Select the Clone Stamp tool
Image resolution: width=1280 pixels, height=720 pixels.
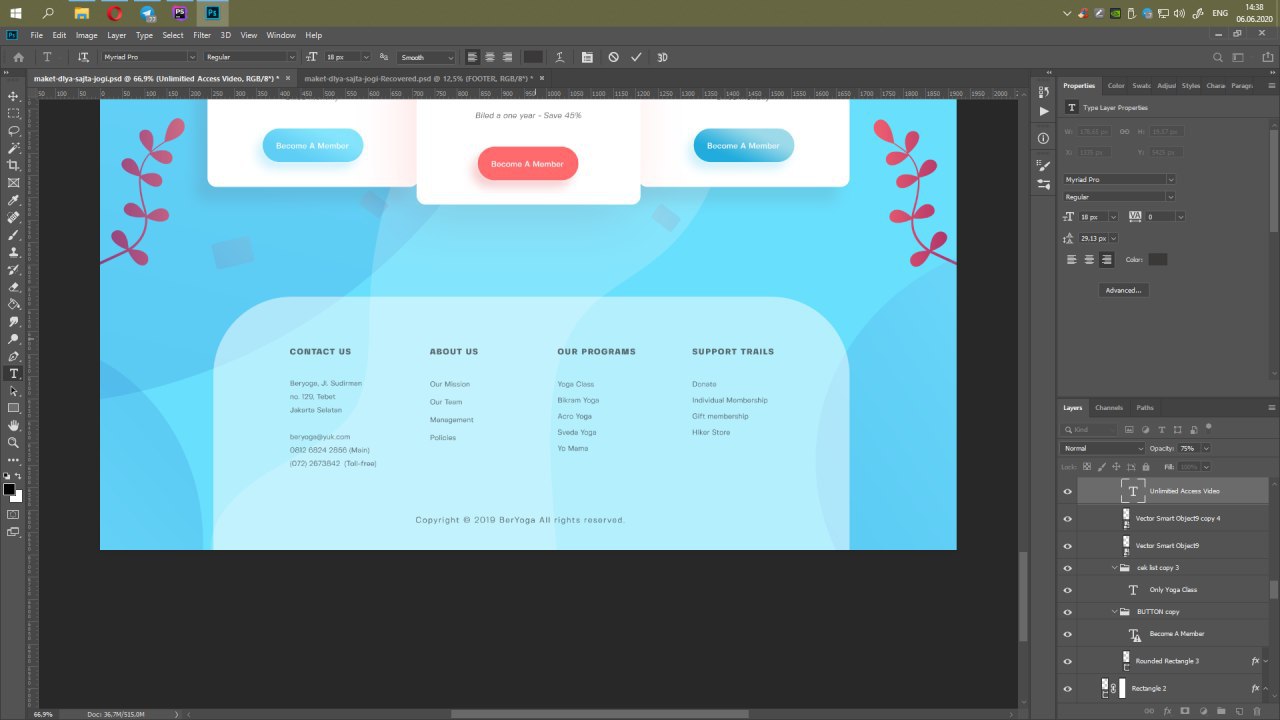click(x=14, y=252)
